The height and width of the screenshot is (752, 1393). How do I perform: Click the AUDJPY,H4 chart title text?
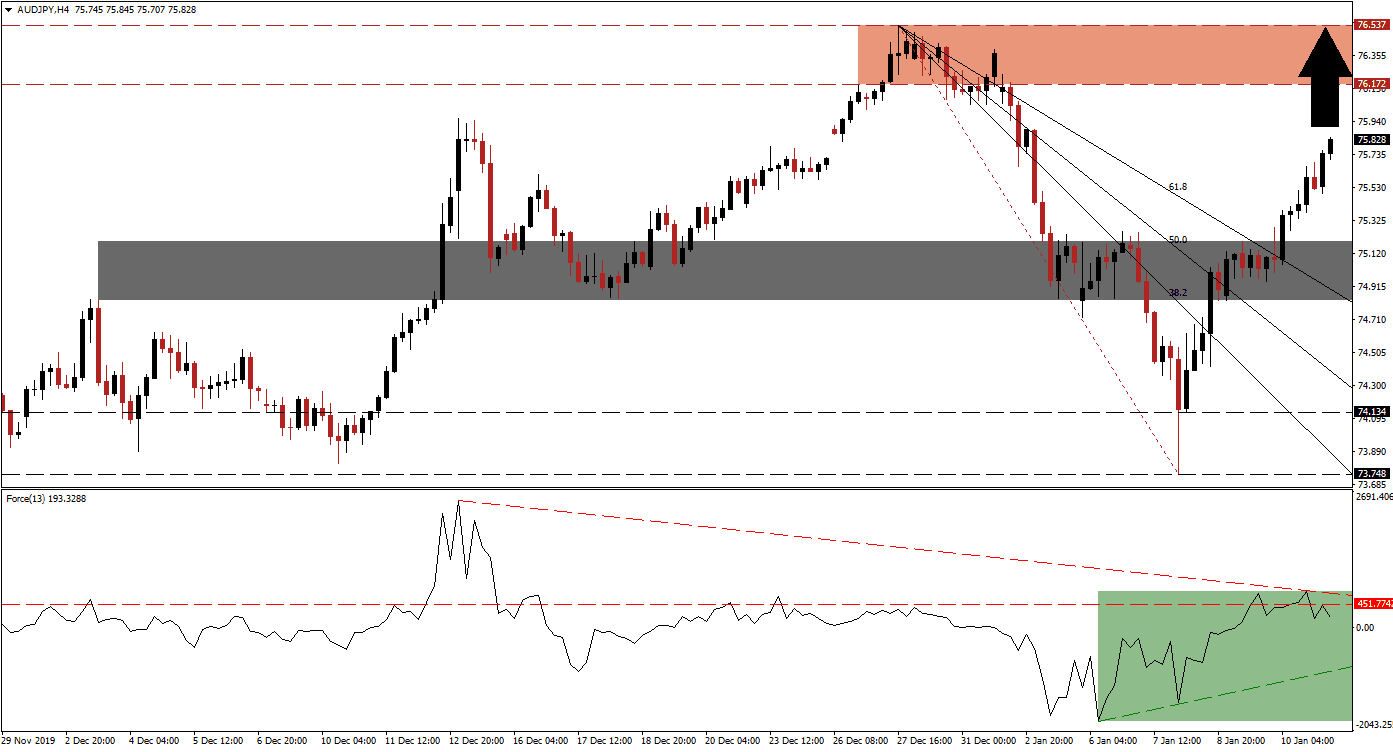tap(45, 9)
